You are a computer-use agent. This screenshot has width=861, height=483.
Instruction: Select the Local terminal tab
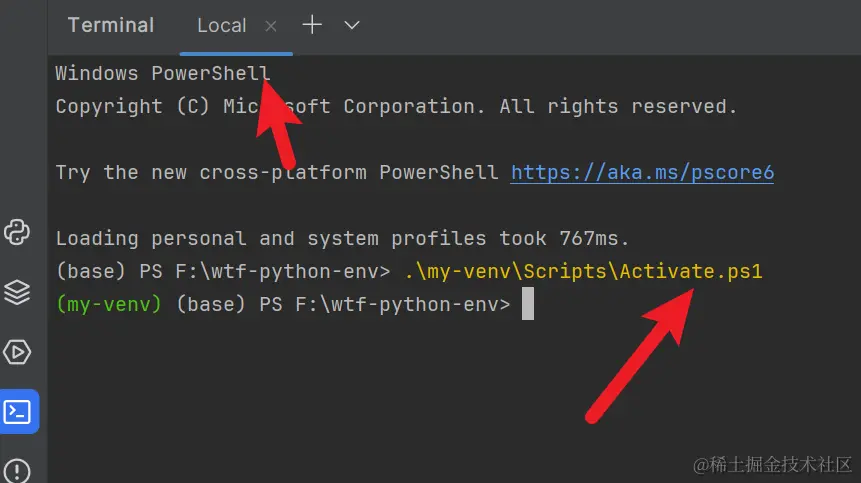(x=222, y=26)
